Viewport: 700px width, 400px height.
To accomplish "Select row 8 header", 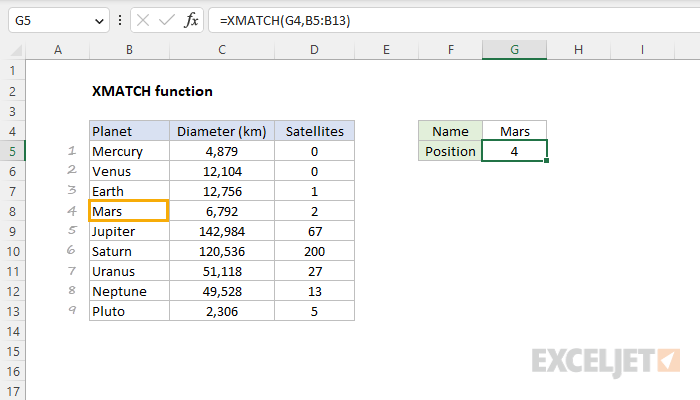I will pos(12,211).
